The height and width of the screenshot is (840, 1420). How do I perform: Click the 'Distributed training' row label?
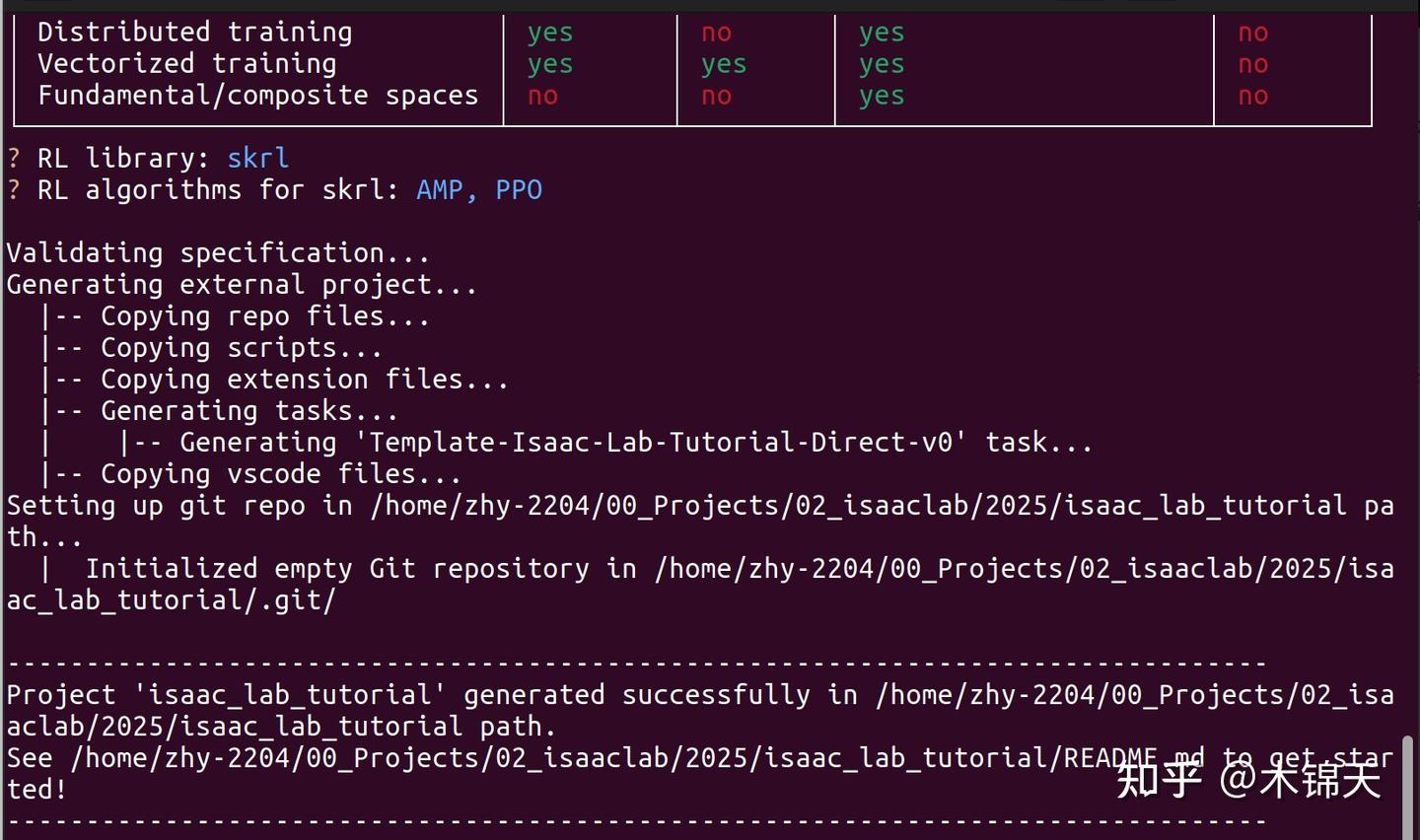[x=195, y=33]
